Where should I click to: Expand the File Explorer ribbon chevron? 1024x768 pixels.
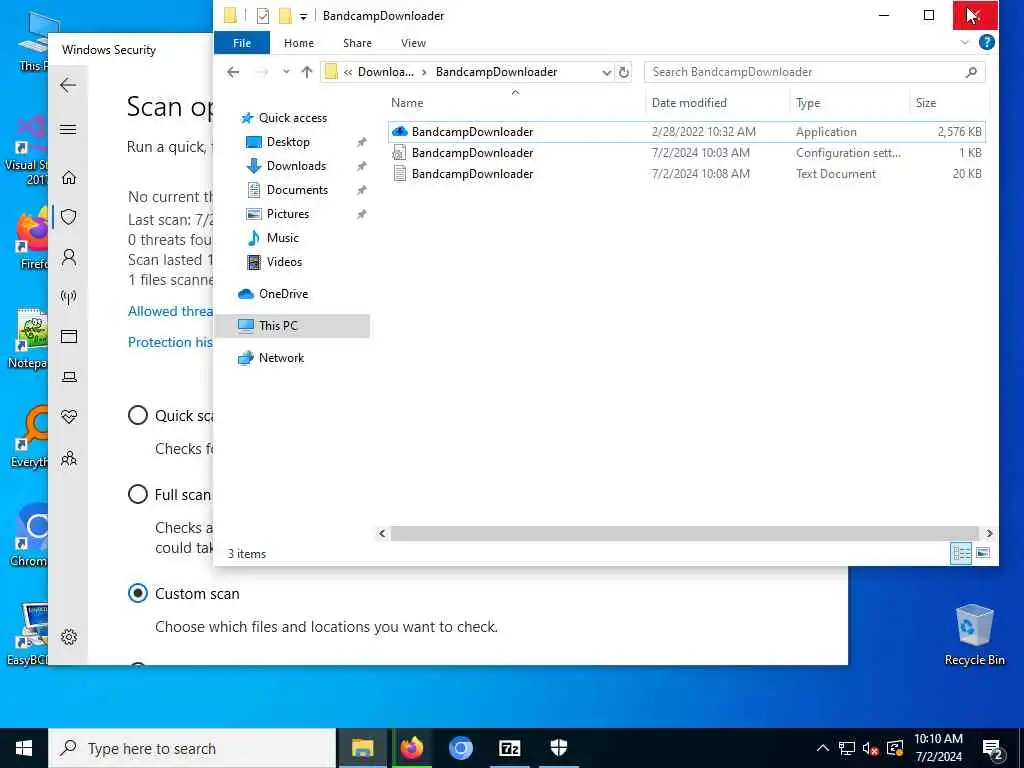click(x=965, y=43)
